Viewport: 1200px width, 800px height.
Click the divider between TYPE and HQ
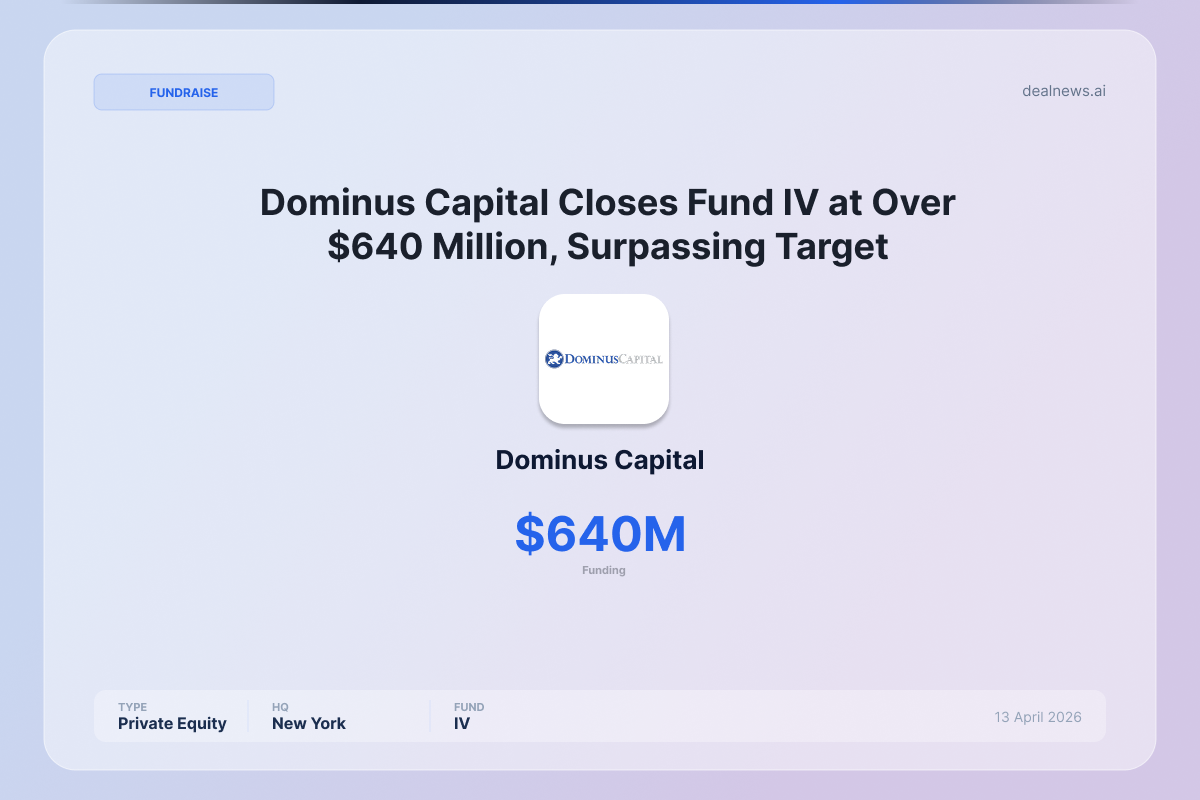248,716
